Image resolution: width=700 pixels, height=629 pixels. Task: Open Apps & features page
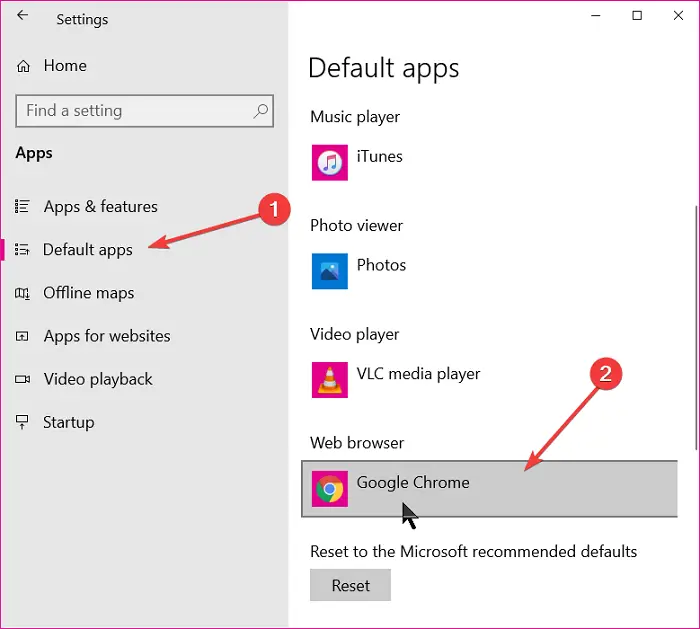[x=100, y=207]
